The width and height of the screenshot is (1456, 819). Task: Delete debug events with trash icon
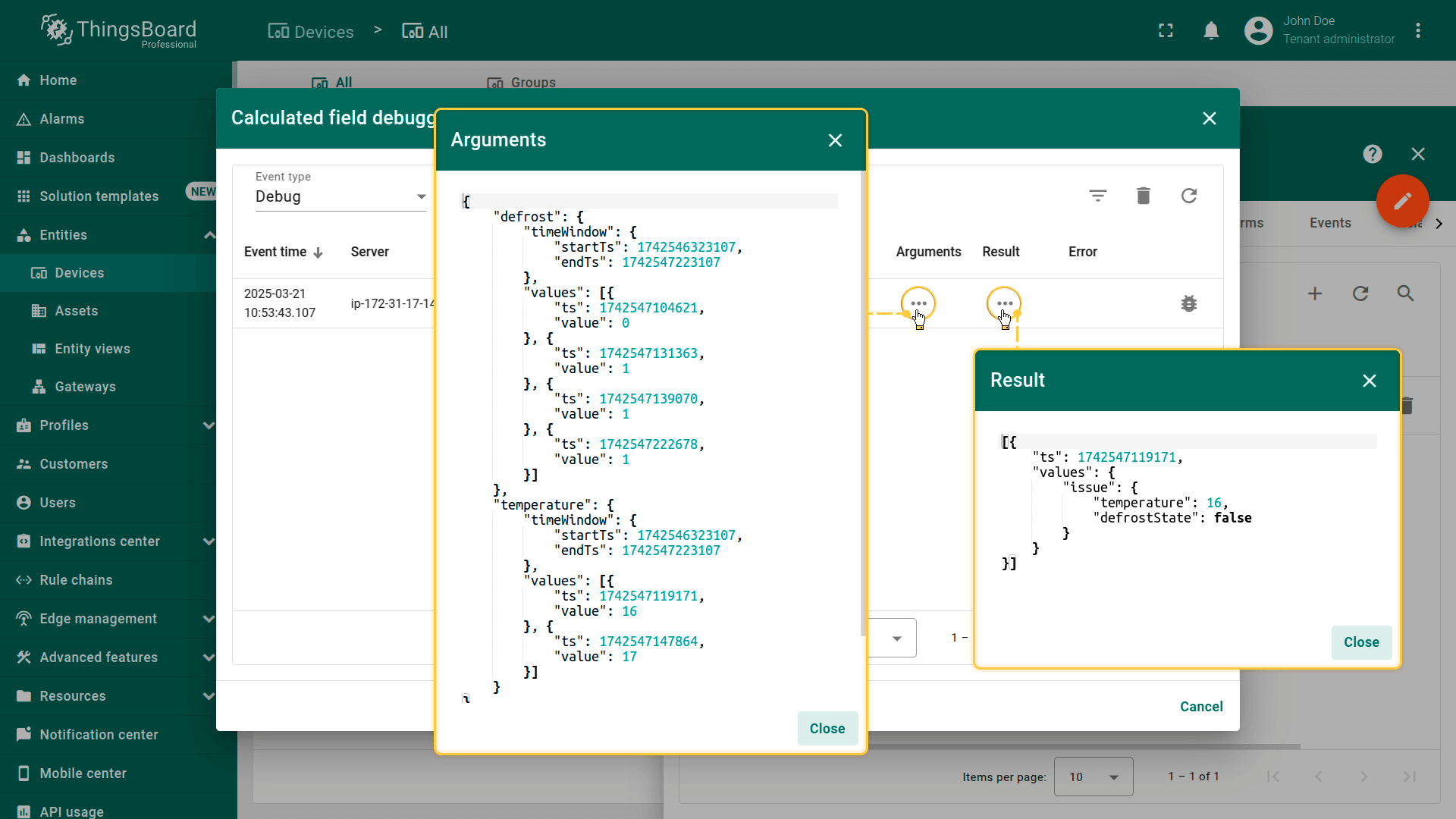(1143, 196)
